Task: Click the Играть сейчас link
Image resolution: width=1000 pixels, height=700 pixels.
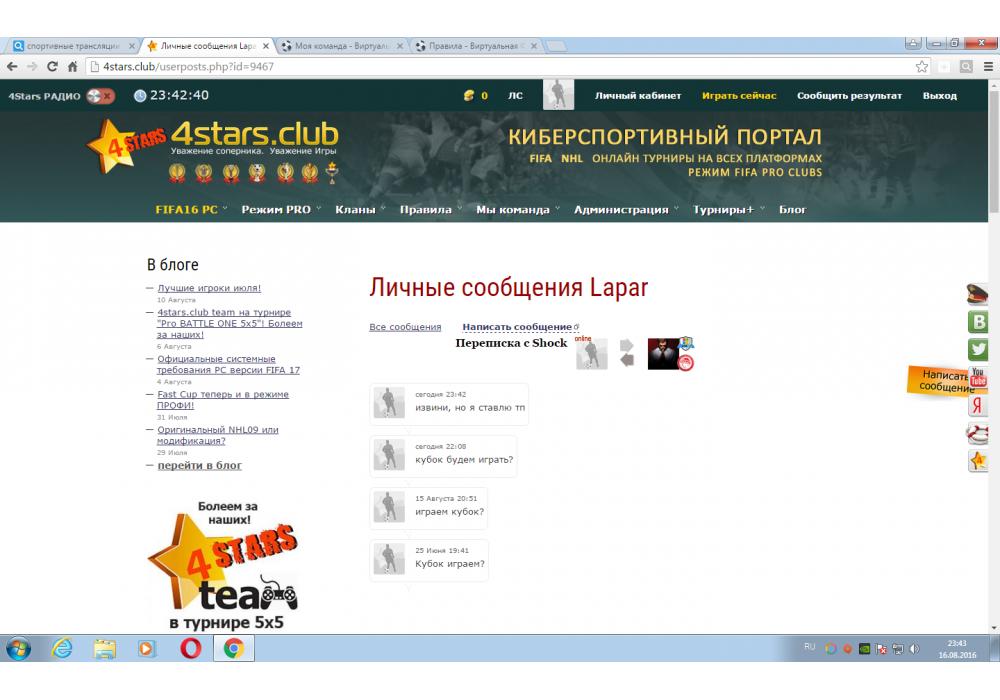Action: [x=739, y=96]
